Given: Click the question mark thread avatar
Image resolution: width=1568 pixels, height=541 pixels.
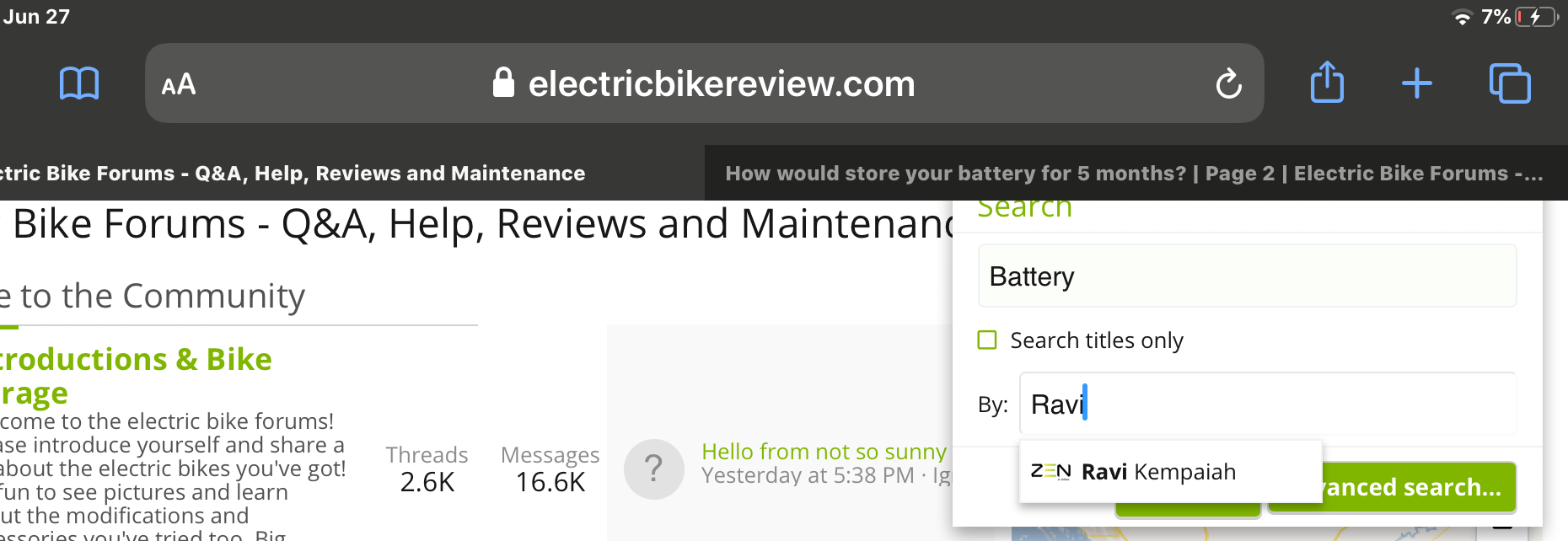Looking at the screenshot, I should (x=655, y=469).
